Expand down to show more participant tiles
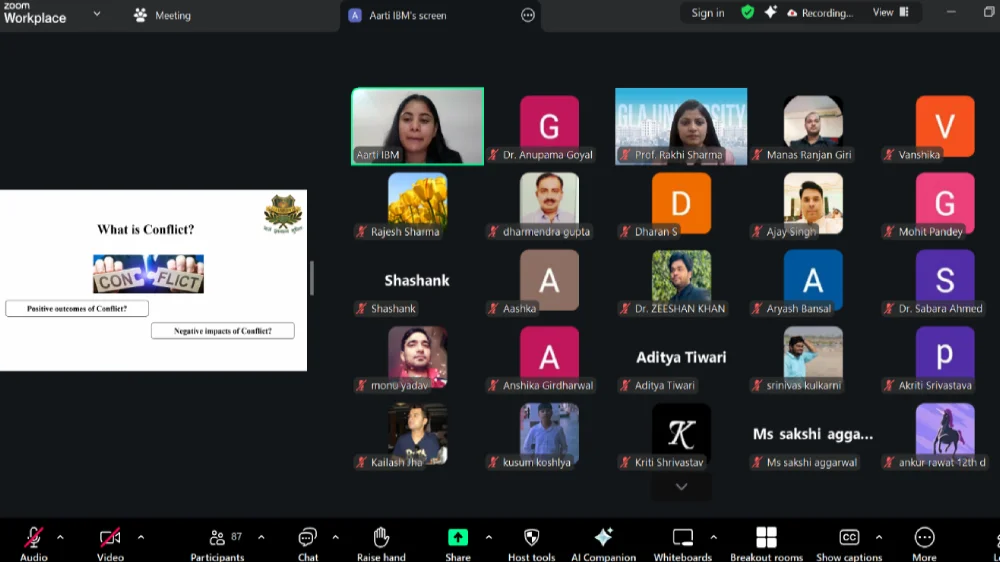 click(x=681, y=487)
